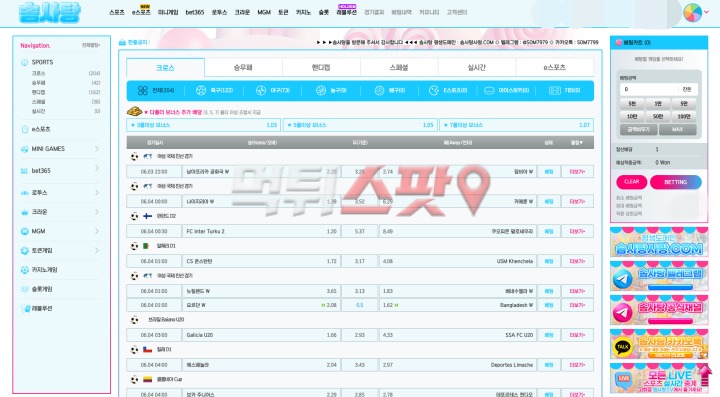The height and width of the screenshot is (397, 720).
Task: Filter by the last scoreboard icon category
Action: [x=555, y=91]
